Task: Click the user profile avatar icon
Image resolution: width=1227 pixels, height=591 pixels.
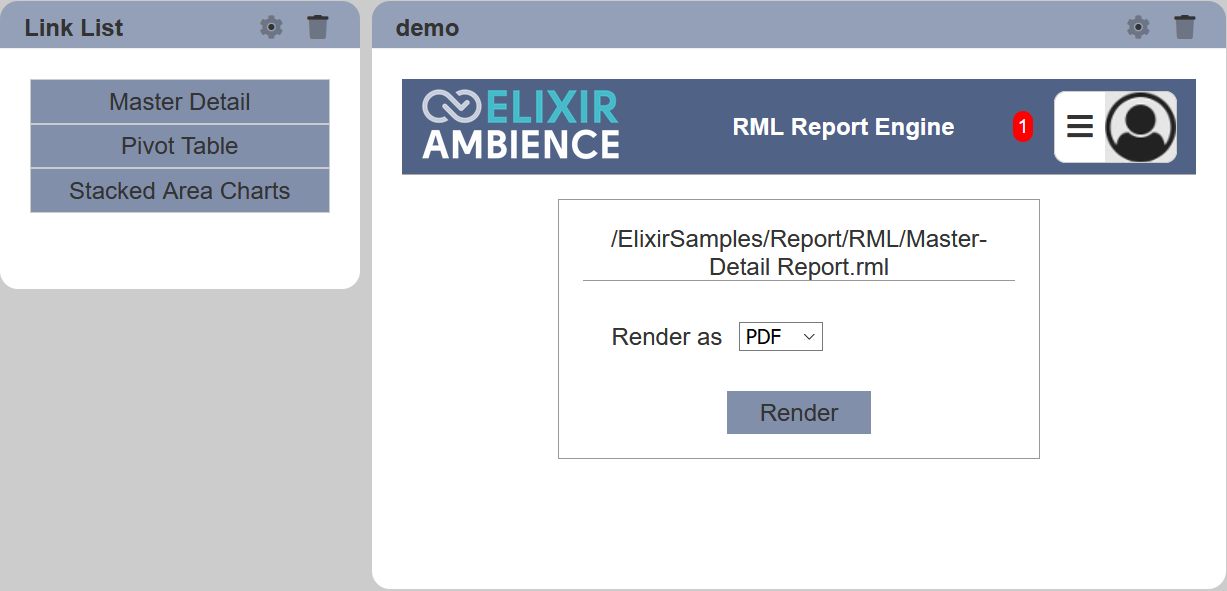Action: 1141,127
